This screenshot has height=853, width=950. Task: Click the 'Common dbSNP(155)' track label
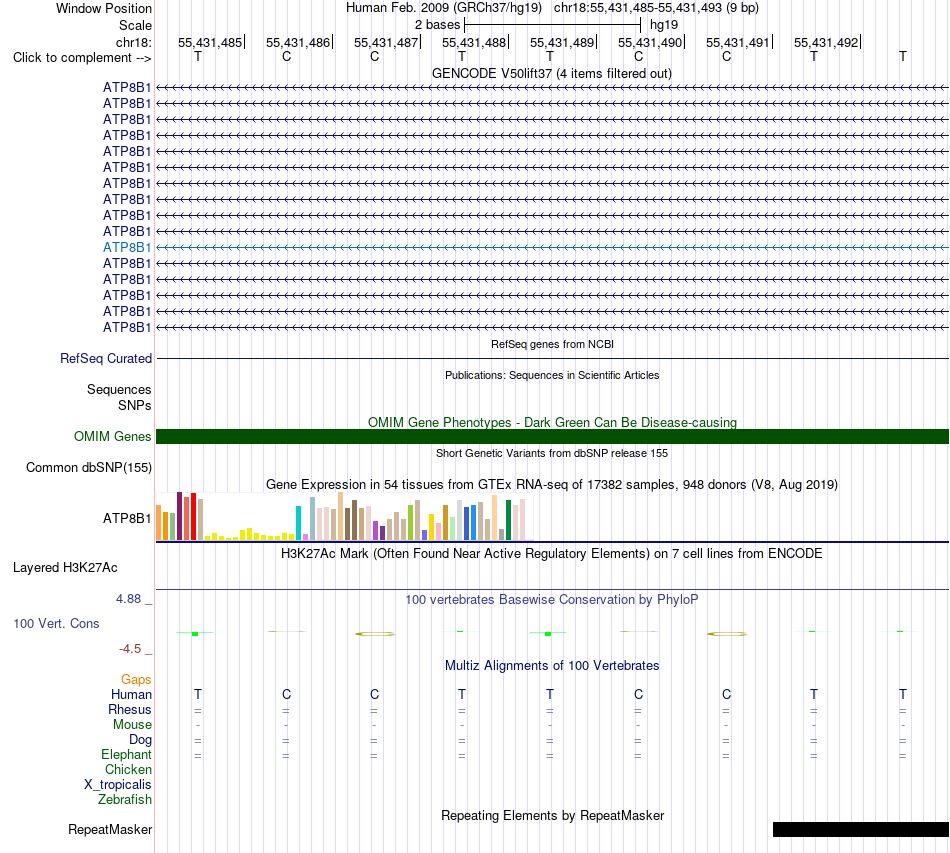click(88, 468)
